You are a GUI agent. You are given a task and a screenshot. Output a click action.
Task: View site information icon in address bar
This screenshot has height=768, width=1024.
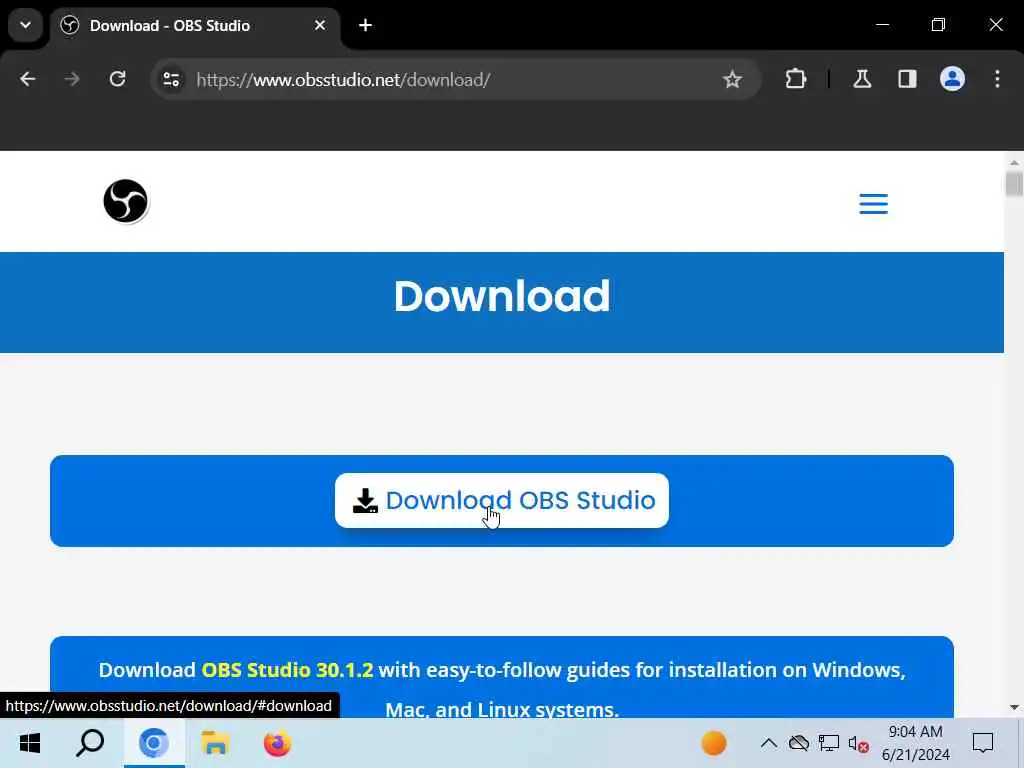coord(171,80)
